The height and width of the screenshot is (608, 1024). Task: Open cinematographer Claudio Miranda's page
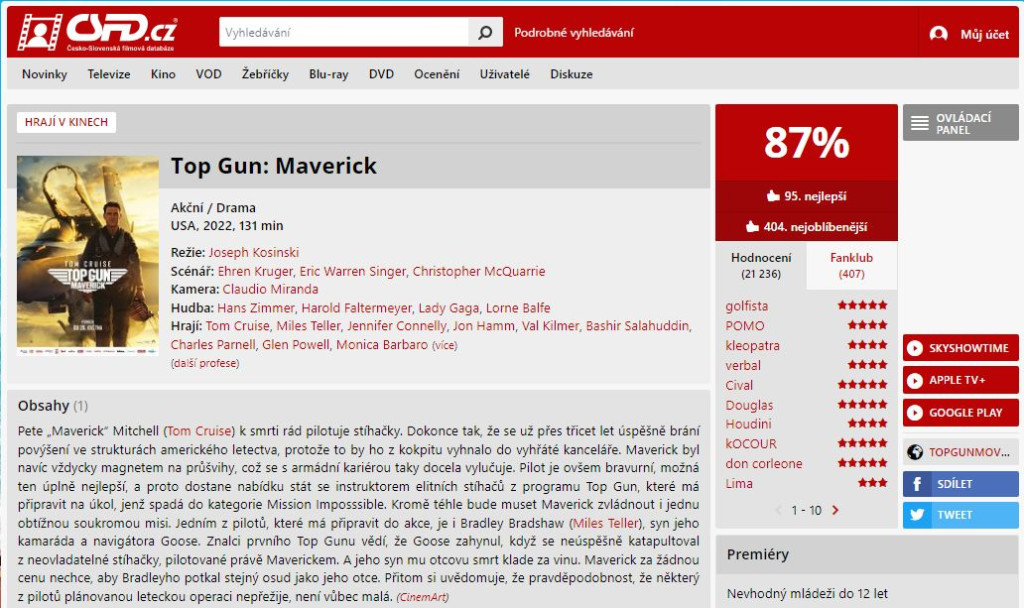(270, 289)
